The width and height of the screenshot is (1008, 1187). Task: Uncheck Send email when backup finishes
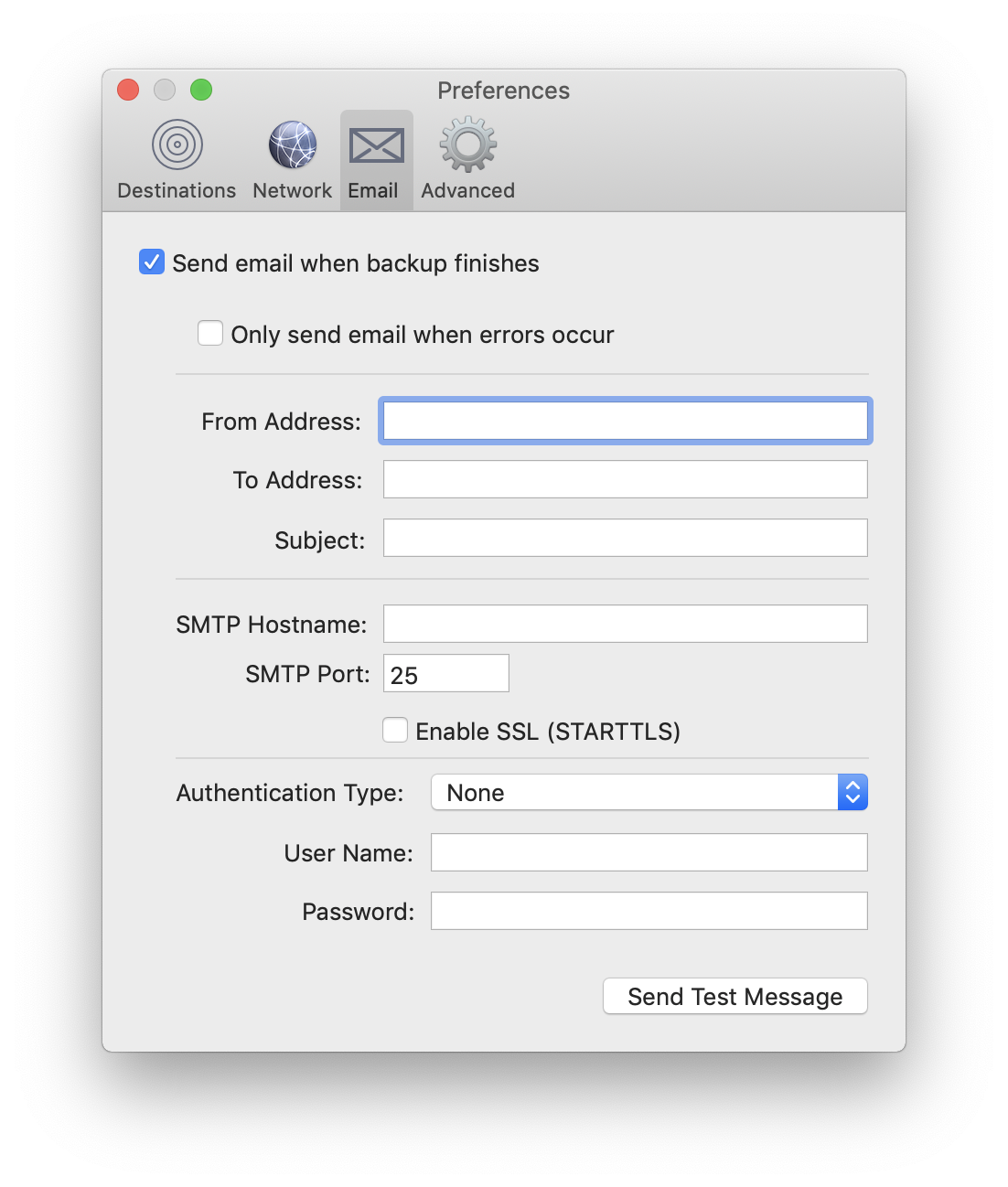(x=152, y=262)
